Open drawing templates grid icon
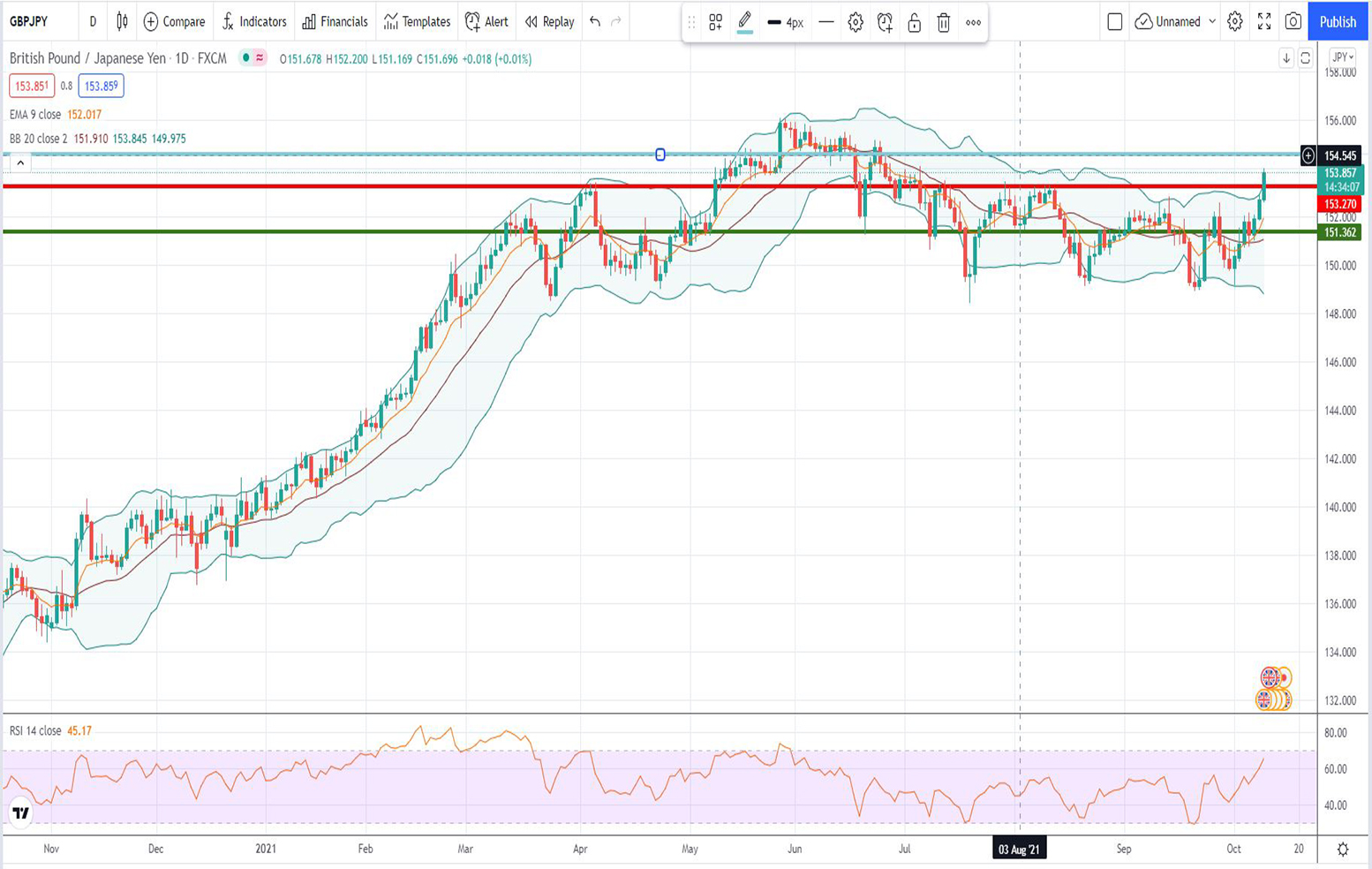The height and width of the screenshot is (869, 1372). [715, 23]
